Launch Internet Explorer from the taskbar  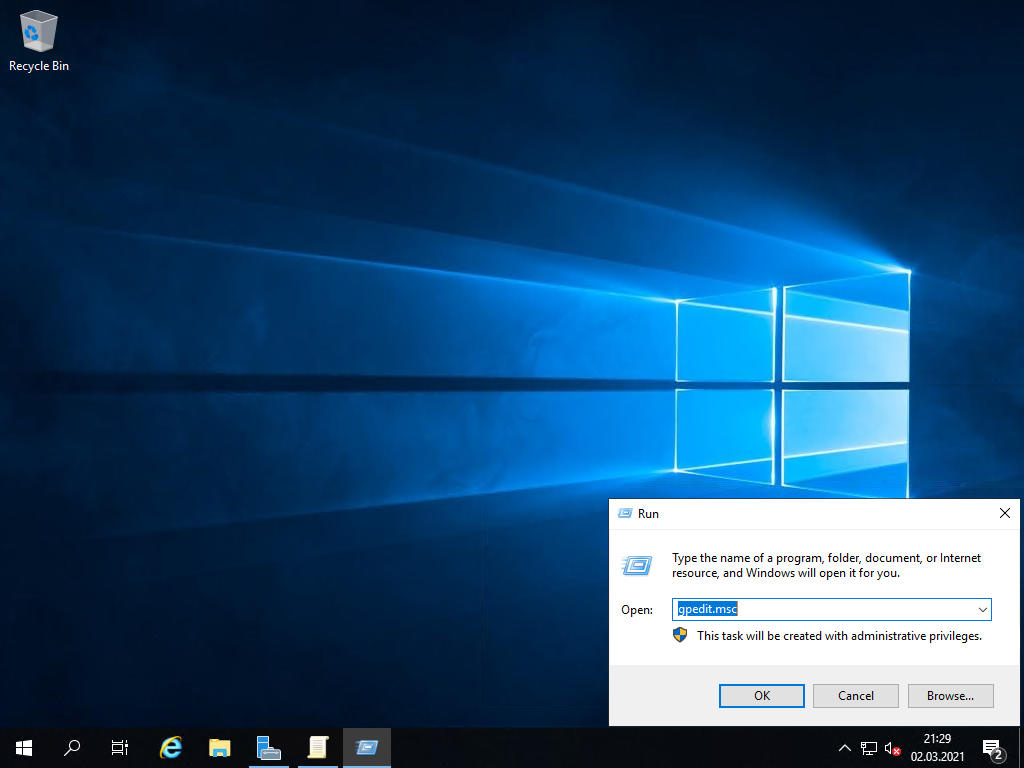click(x=171, y=747)
